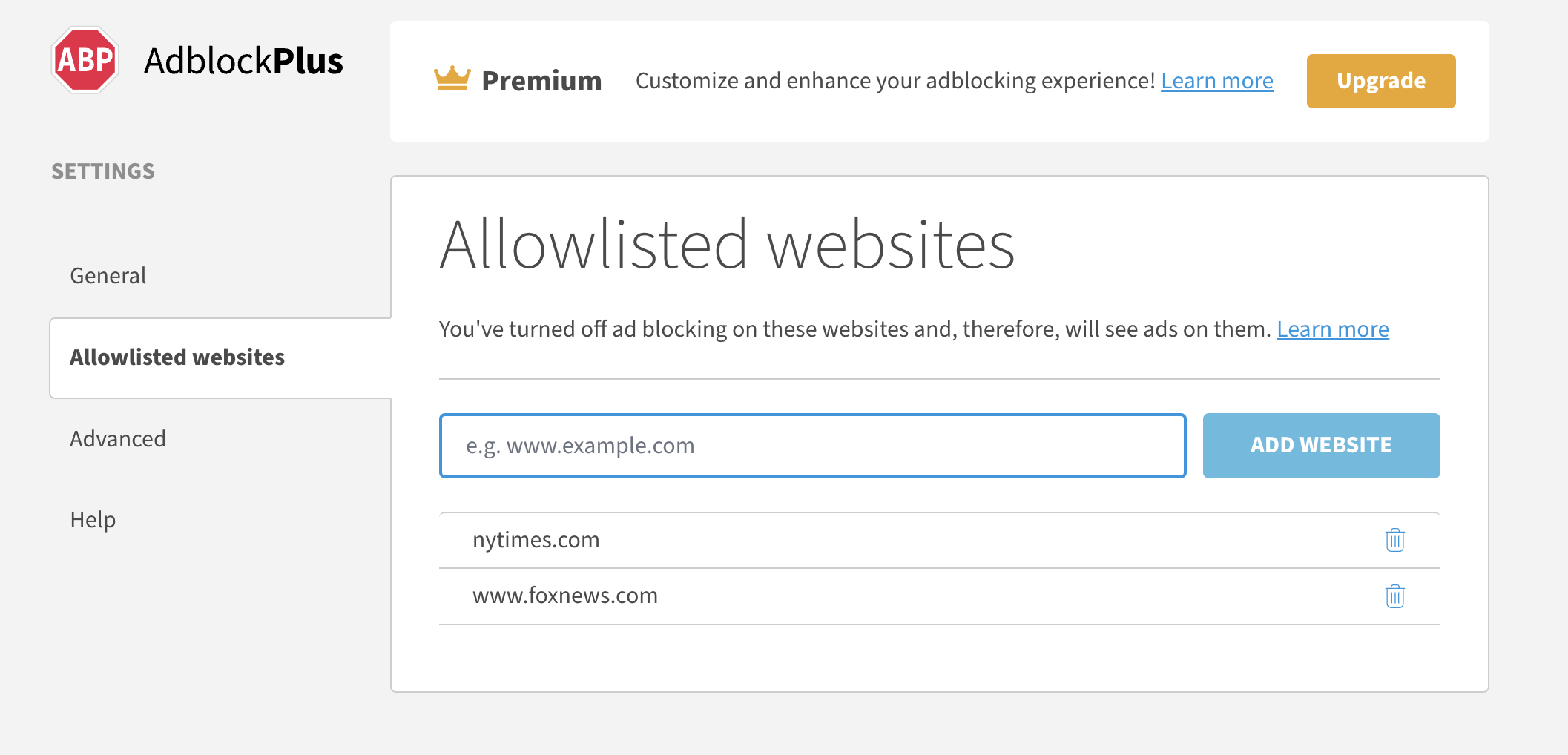This screenshot has height=755, width=1568.
Task: Click the ADD WEBSITE button
Action: tap(1321, 445)
